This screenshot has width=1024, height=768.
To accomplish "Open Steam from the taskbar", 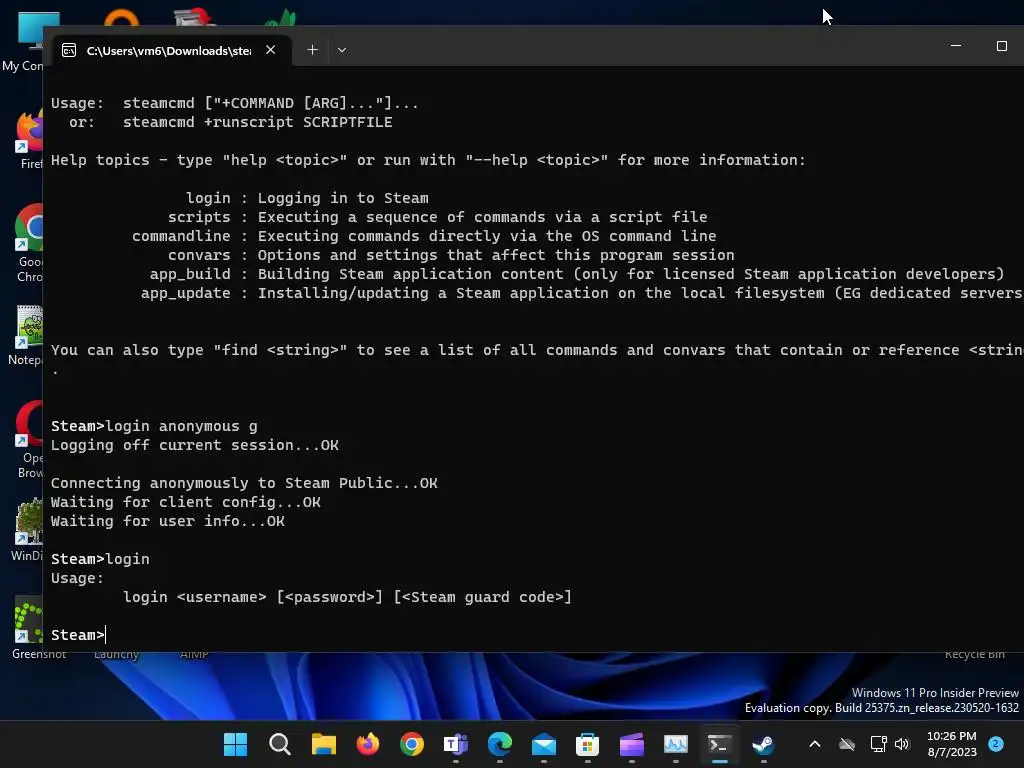I will [763, 744].
